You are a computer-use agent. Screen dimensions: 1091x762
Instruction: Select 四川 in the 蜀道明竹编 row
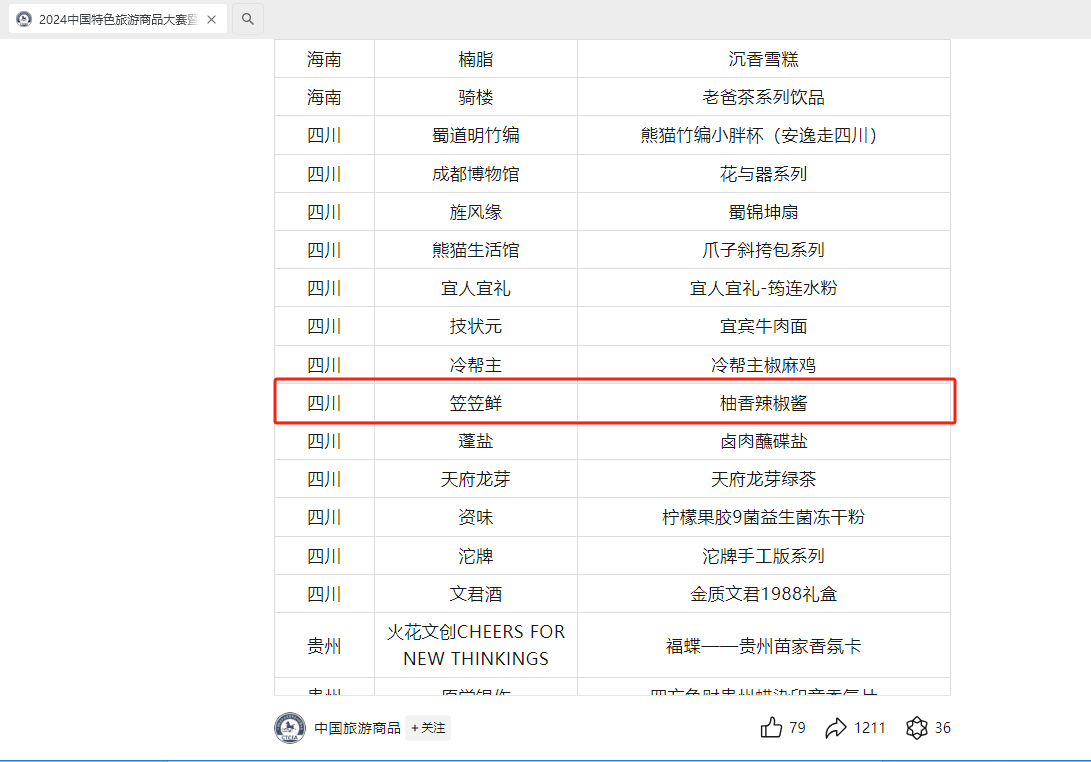324,135
